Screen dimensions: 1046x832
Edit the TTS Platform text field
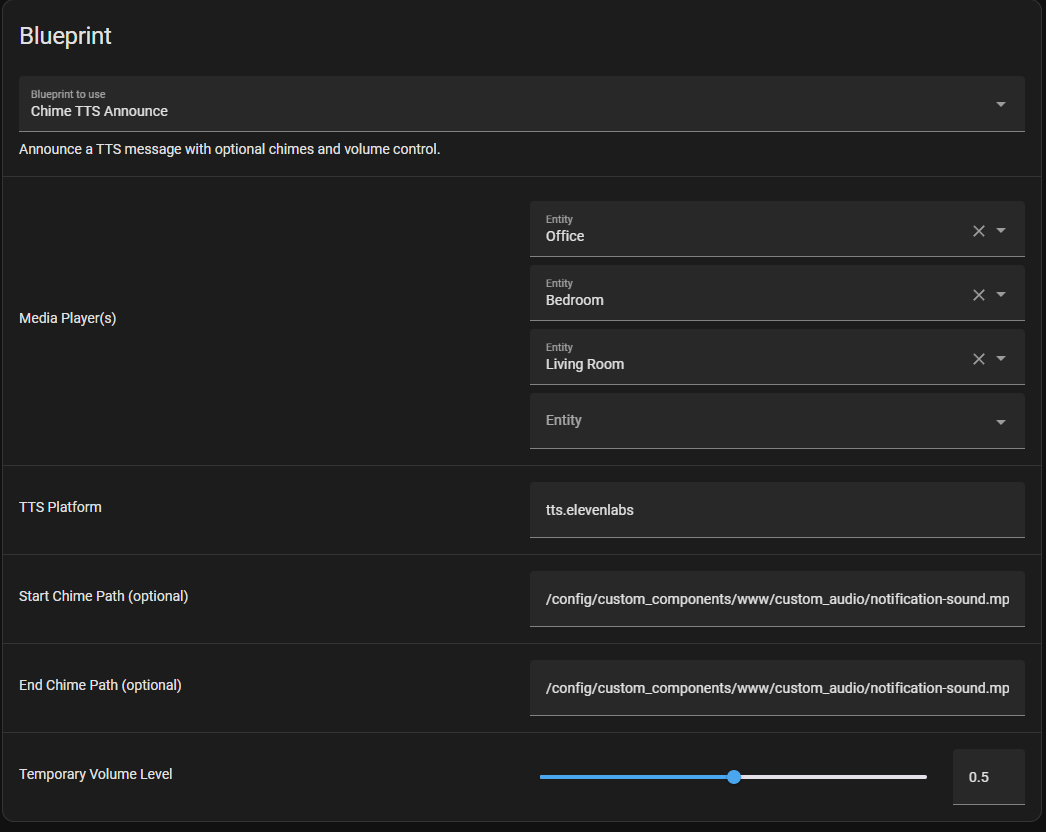(x=776, y=510)
